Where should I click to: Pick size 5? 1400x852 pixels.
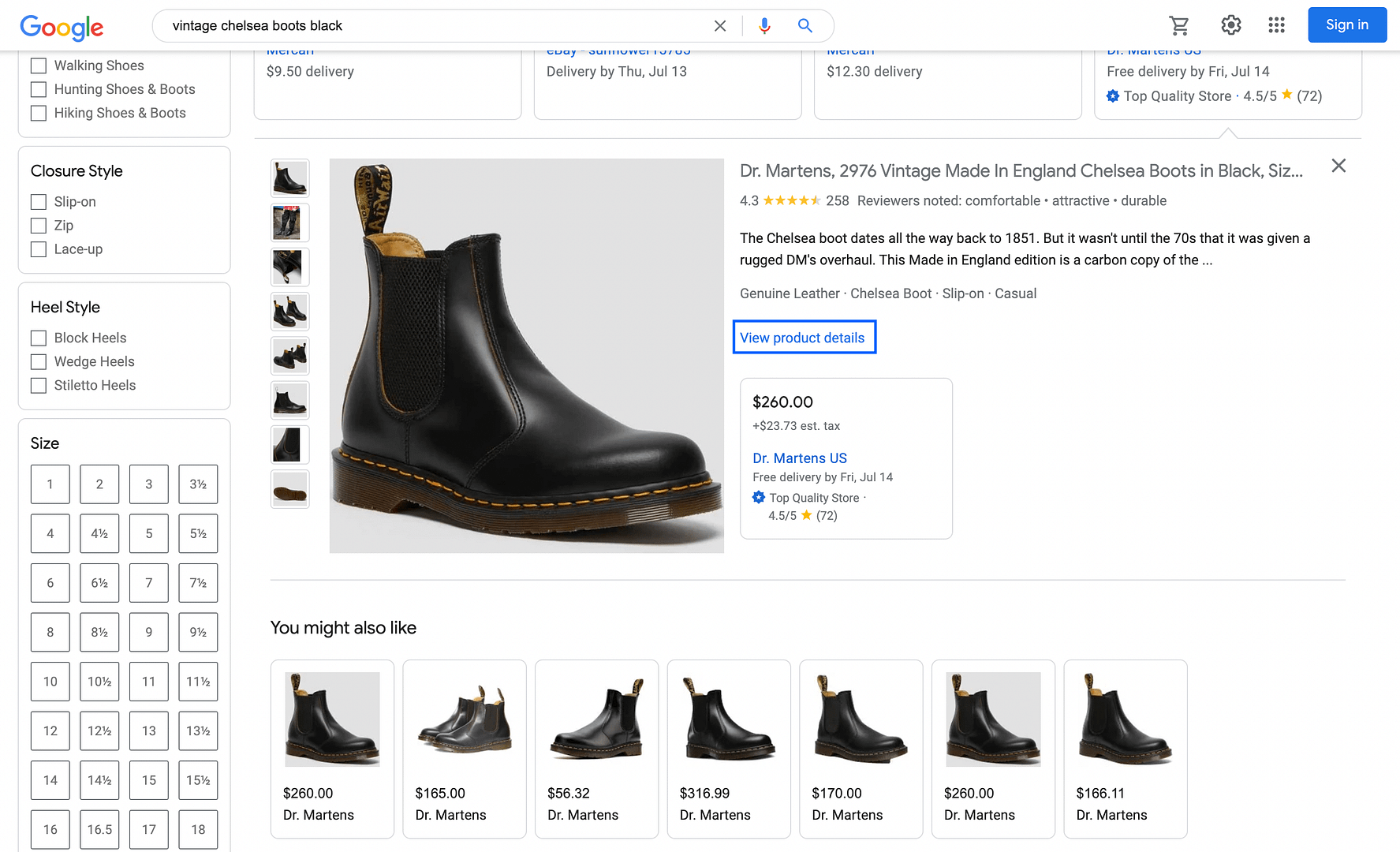point(149,533)
